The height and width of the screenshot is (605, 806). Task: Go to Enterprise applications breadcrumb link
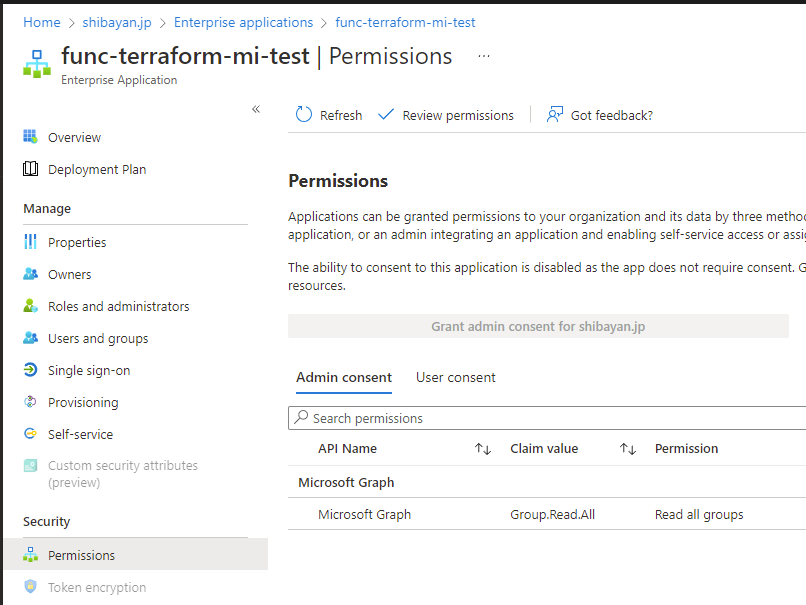243,23
